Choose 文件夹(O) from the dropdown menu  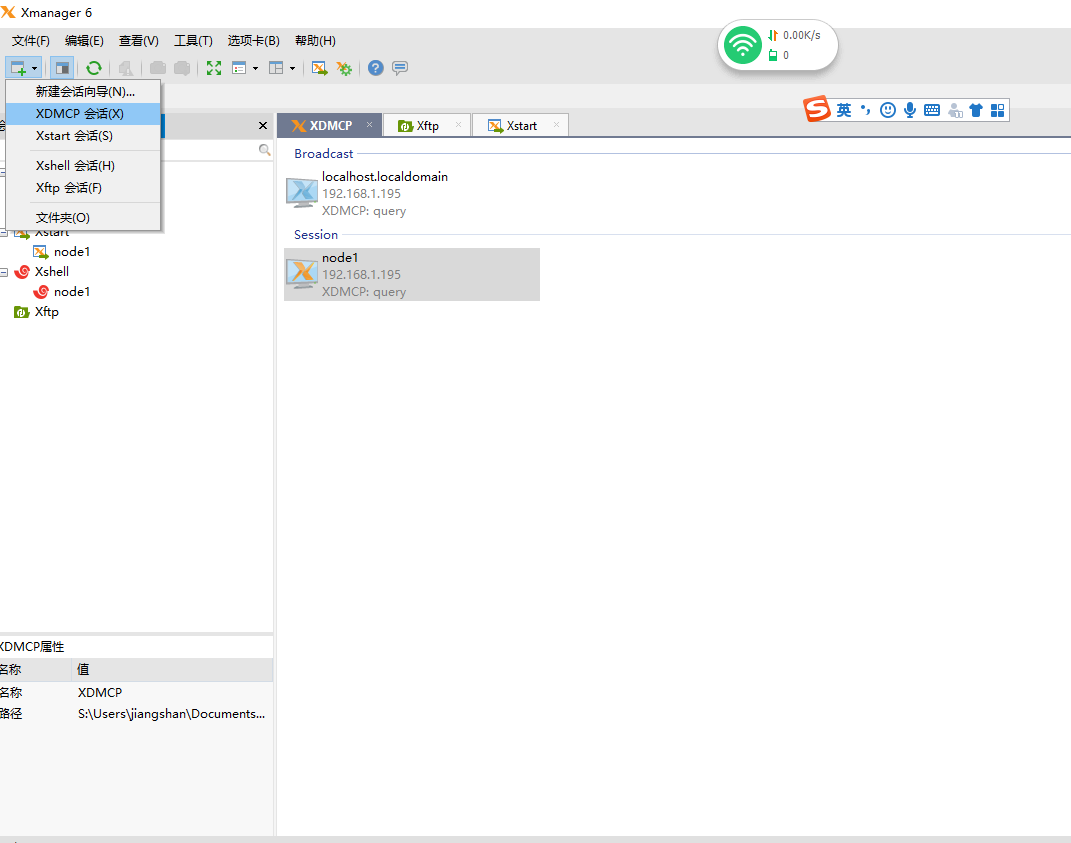(83, 218)
